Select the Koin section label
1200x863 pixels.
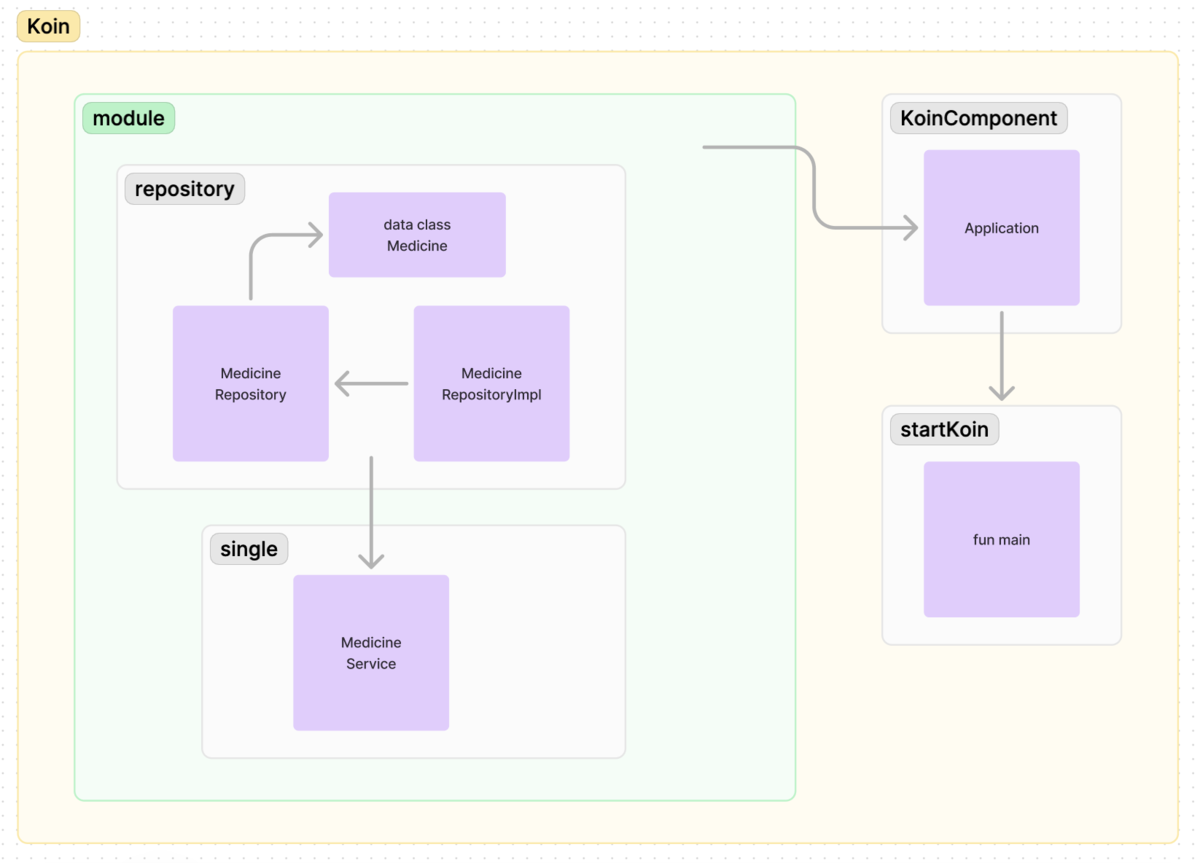coord(48,26)
